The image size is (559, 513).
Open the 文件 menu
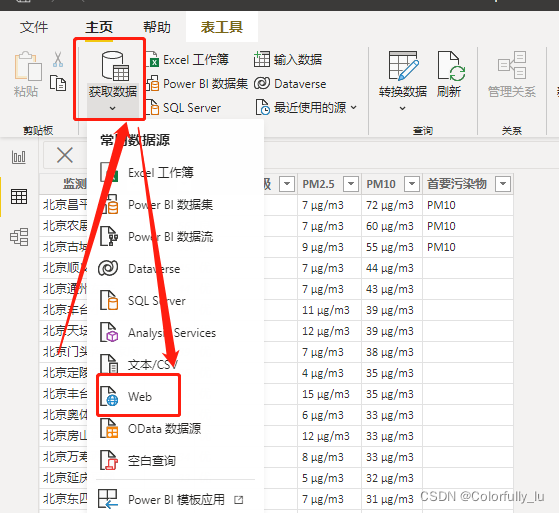pyautogui.click(x=34, y=27)
